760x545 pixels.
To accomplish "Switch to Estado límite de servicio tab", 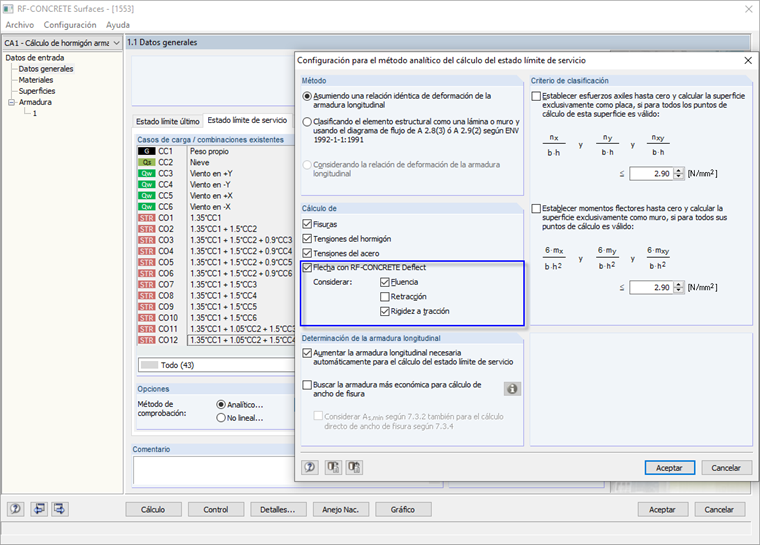I will tap(247, 120).
